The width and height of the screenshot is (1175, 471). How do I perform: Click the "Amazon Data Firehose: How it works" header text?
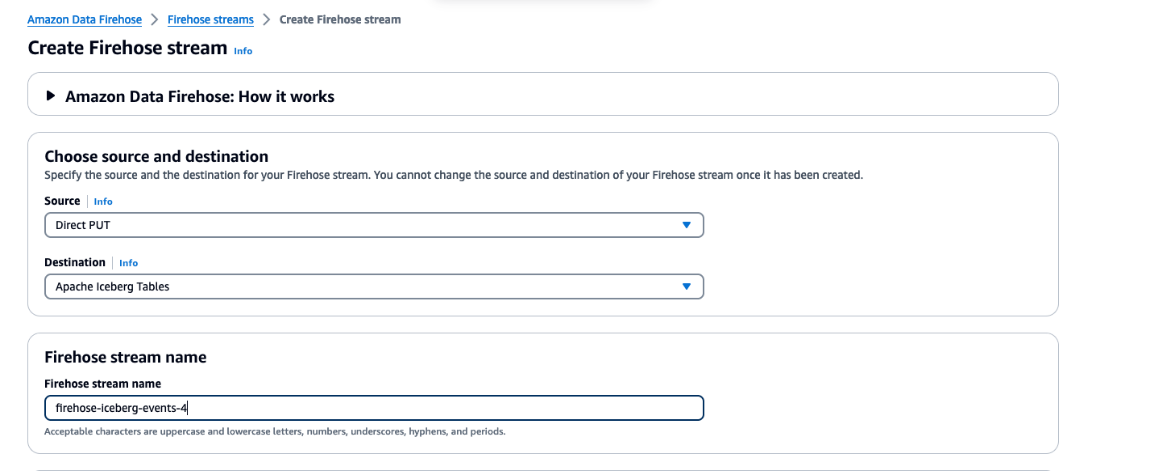[x=199, y=97]
